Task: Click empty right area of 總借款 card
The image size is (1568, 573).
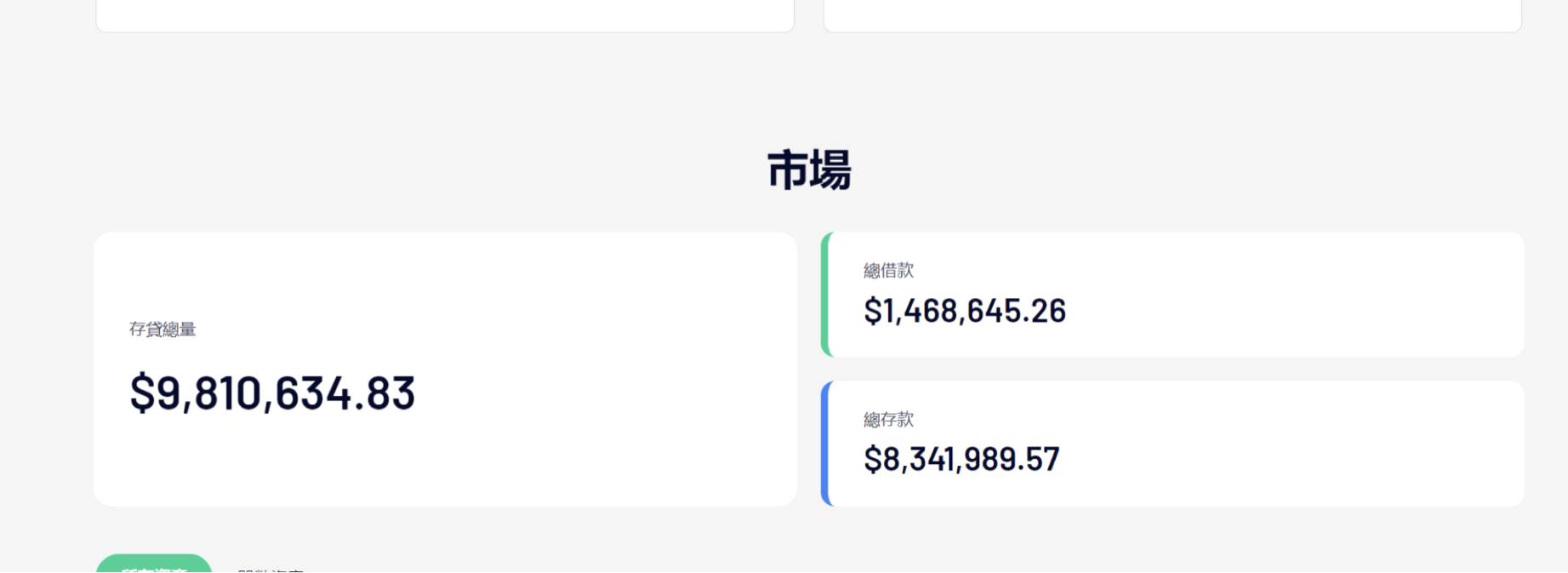Action: click(1319, 295)
